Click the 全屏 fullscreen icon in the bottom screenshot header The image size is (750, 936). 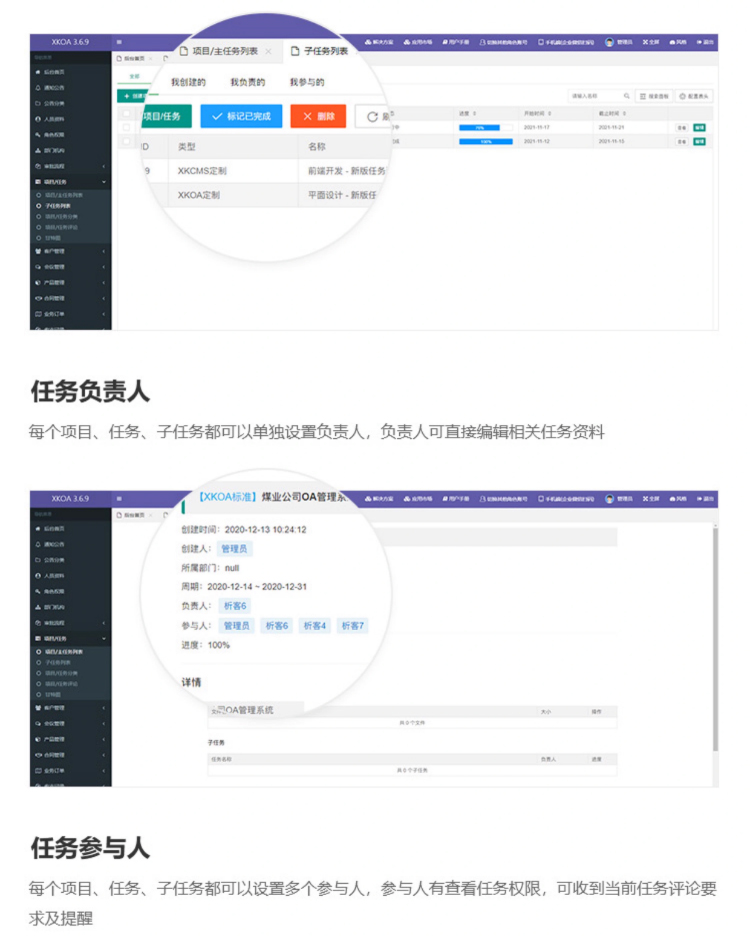pos(646,498)
